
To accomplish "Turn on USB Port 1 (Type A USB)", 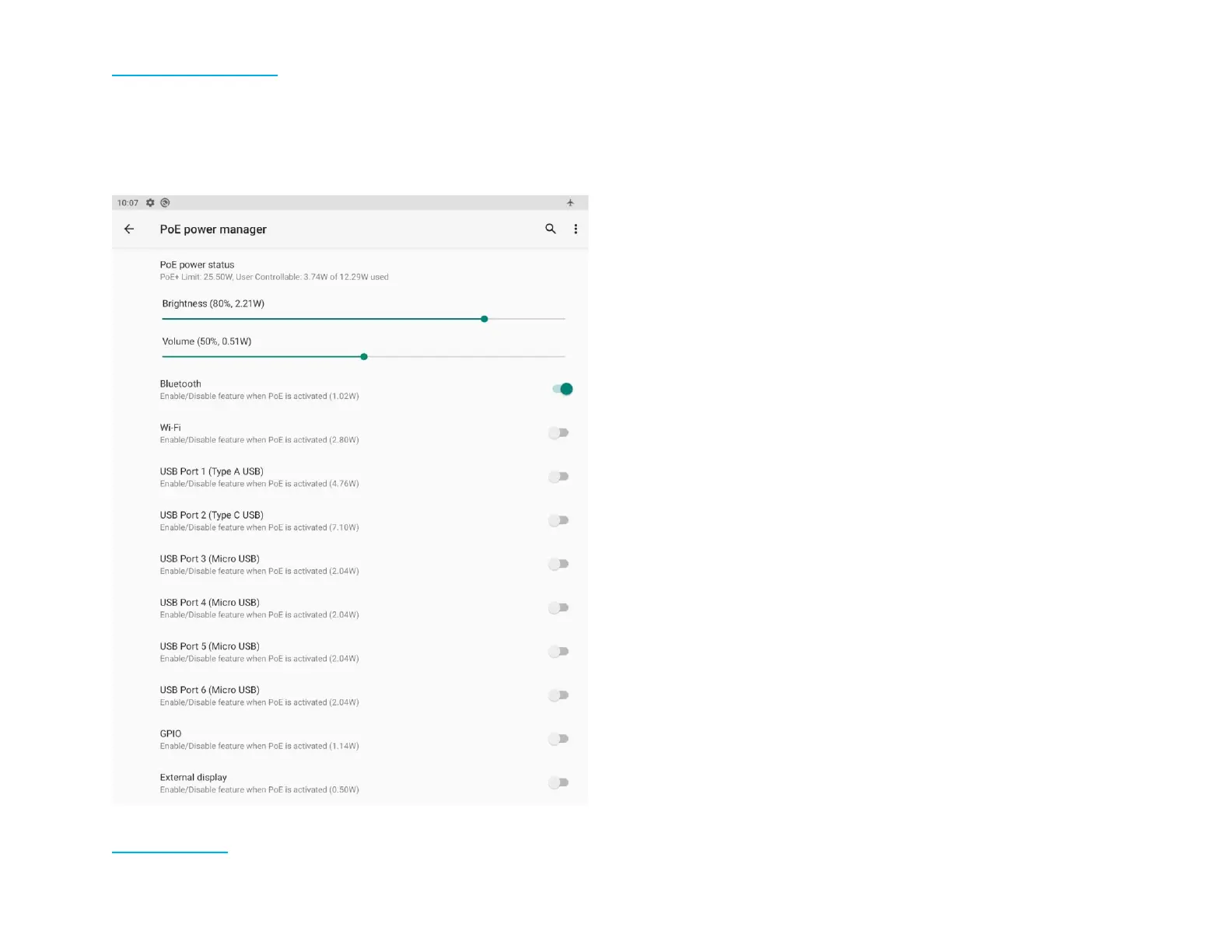I will 558,477.
